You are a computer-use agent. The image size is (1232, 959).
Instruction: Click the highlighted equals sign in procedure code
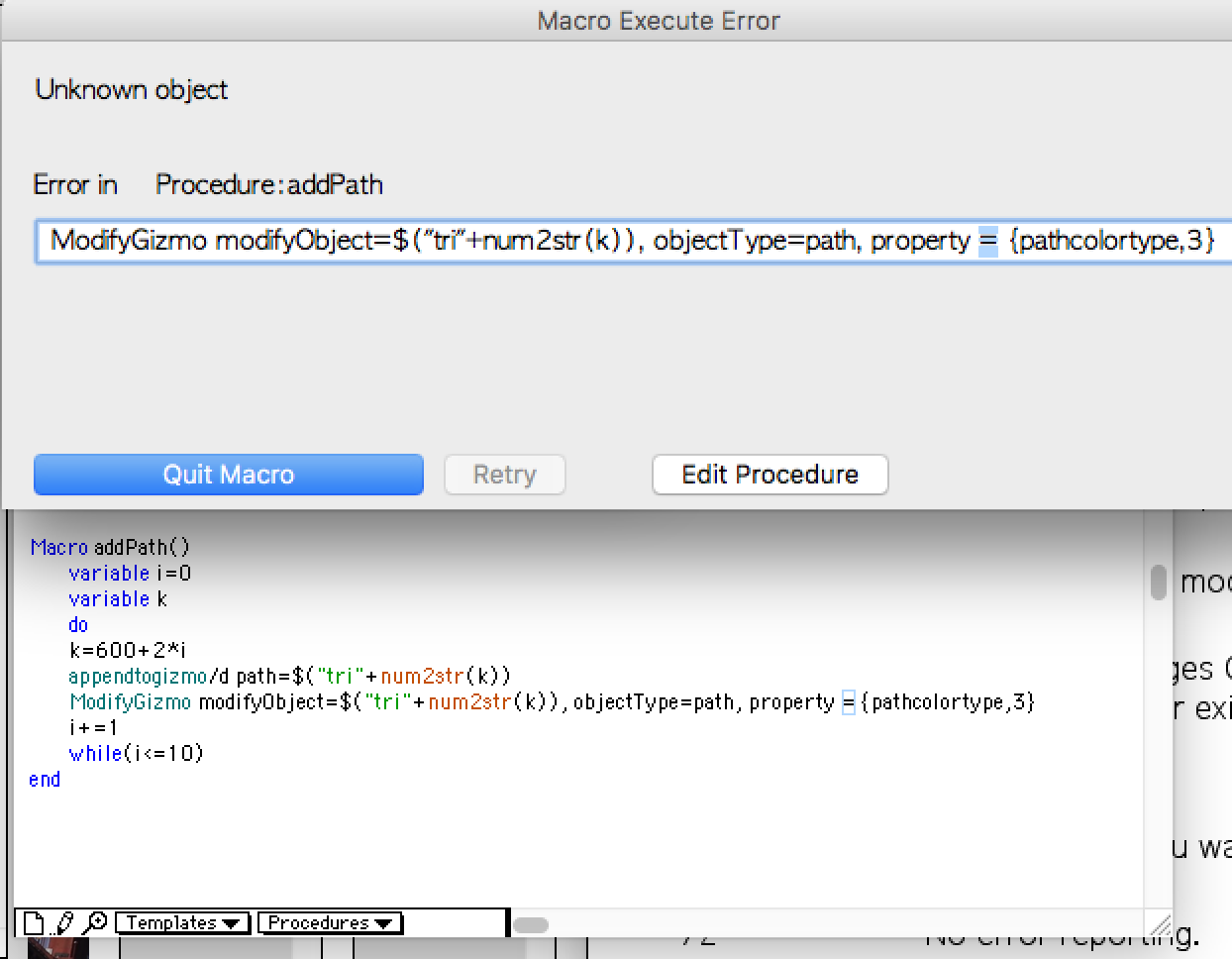point(849,702)
